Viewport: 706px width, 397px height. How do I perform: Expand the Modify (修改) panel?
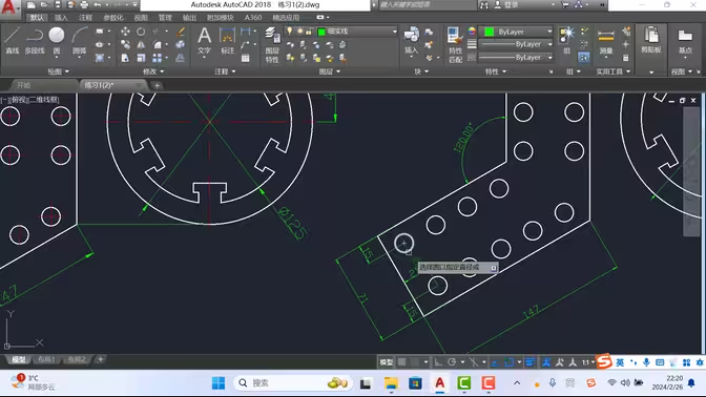coord(154,71)
